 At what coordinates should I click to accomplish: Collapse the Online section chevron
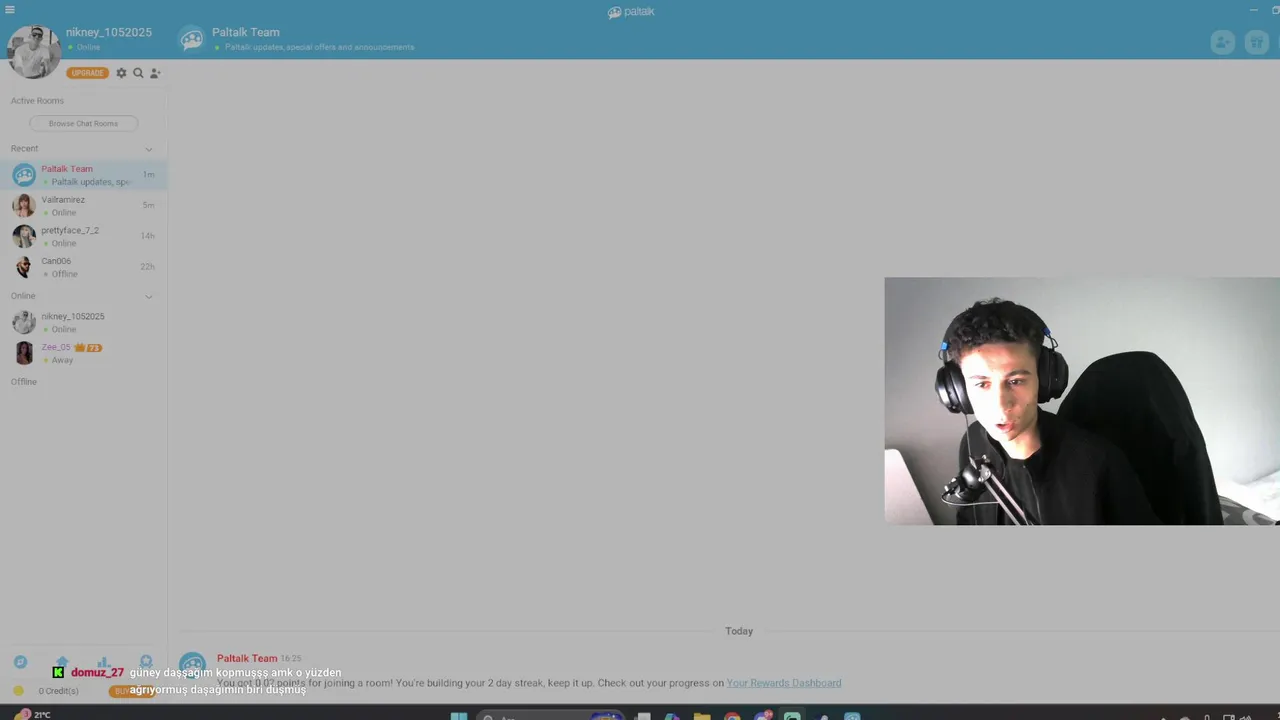pos(149,296)
